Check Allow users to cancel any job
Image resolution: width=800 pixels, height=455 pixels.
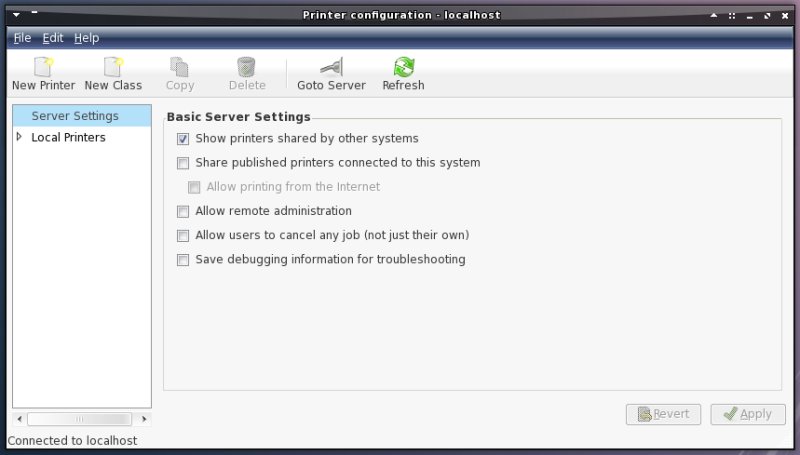click(x=183, y=235)
